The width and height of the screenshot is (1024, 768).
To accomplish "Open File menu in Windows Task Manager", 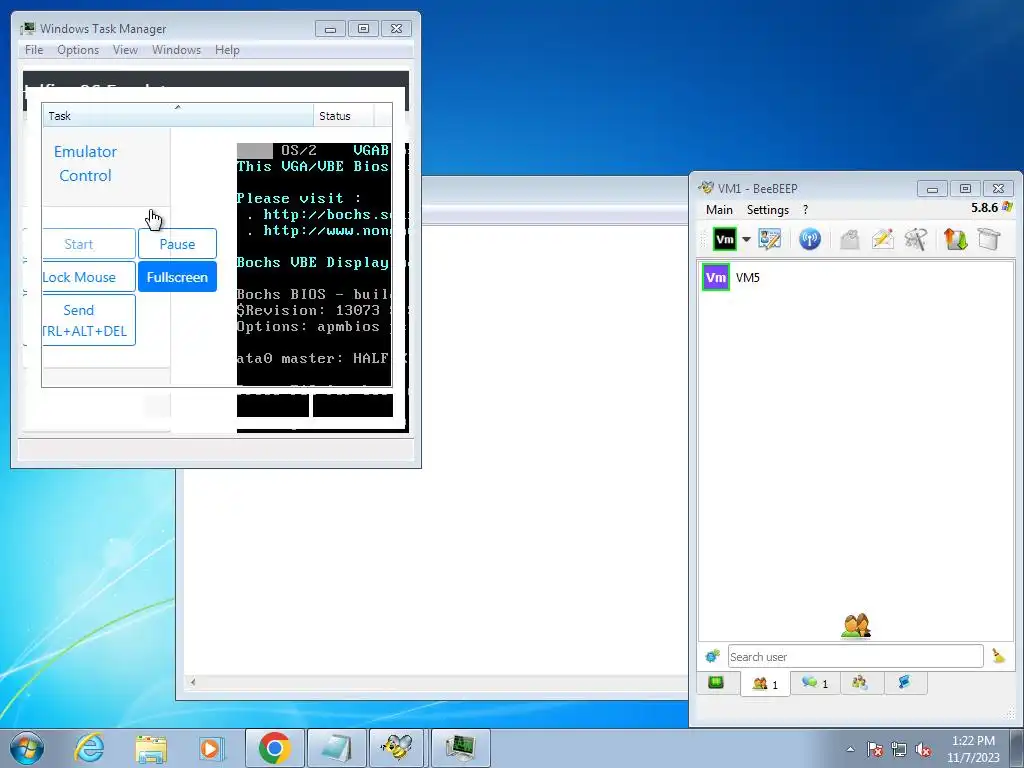I will (x=34, y=50).
